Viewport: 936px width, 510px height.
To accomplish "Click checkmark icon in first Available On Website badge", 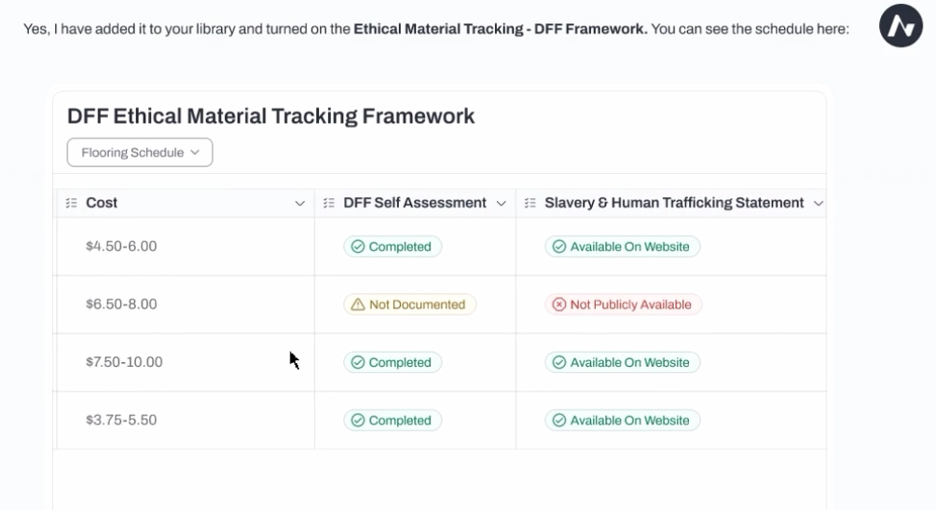I will tap(559, 247).
